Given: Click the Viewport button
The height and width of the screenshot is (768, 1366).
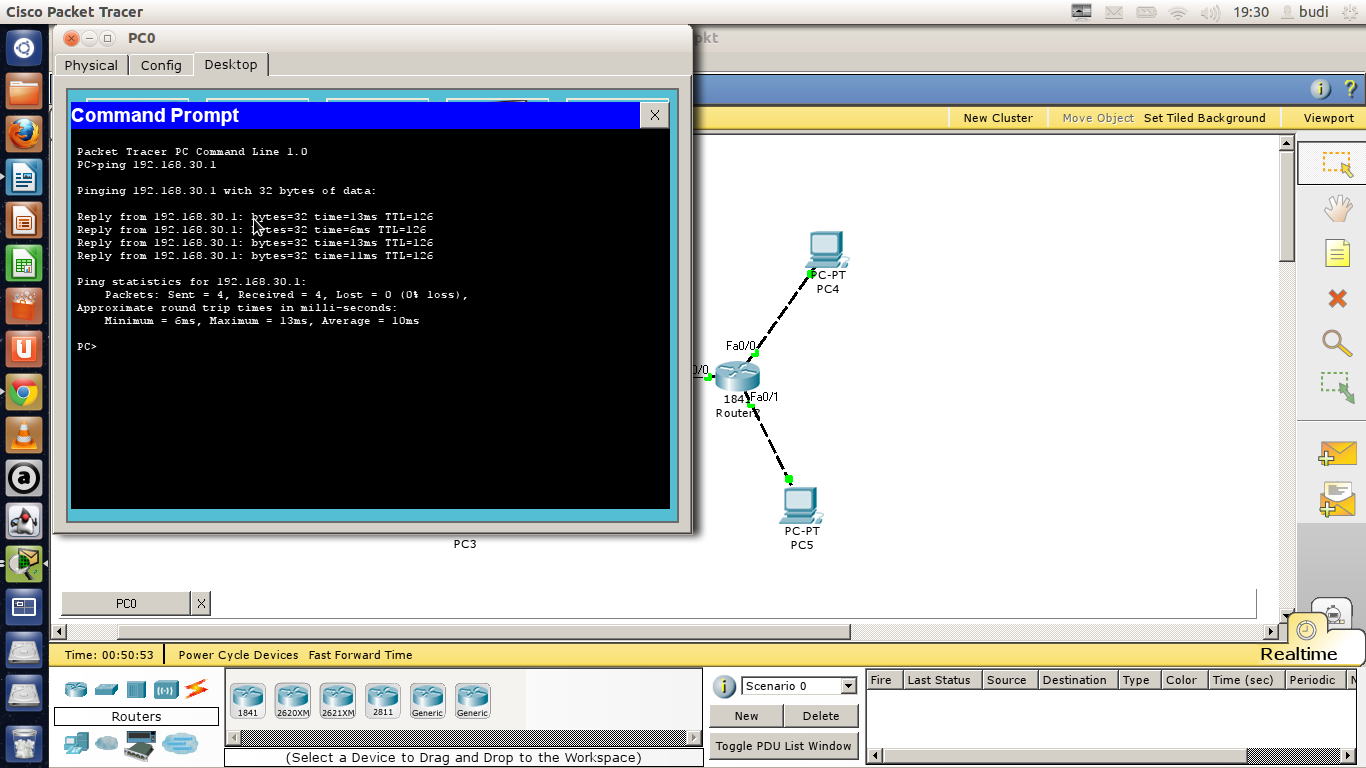Looking at the screenshot, I should click(1329, 118).
